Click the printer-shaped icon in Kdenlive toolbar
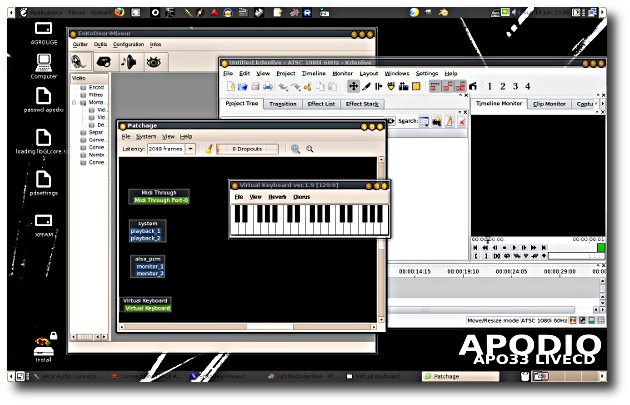 [x=268, y=86]
